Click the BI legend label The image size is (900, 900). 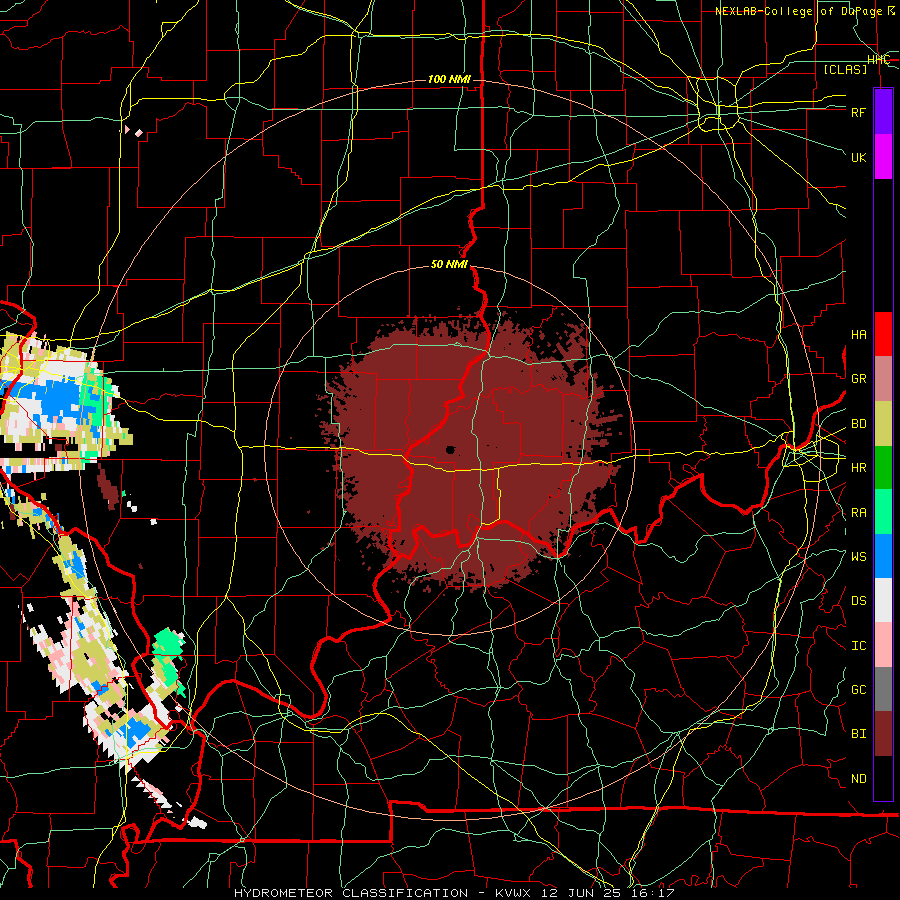[x=858, y=734]
